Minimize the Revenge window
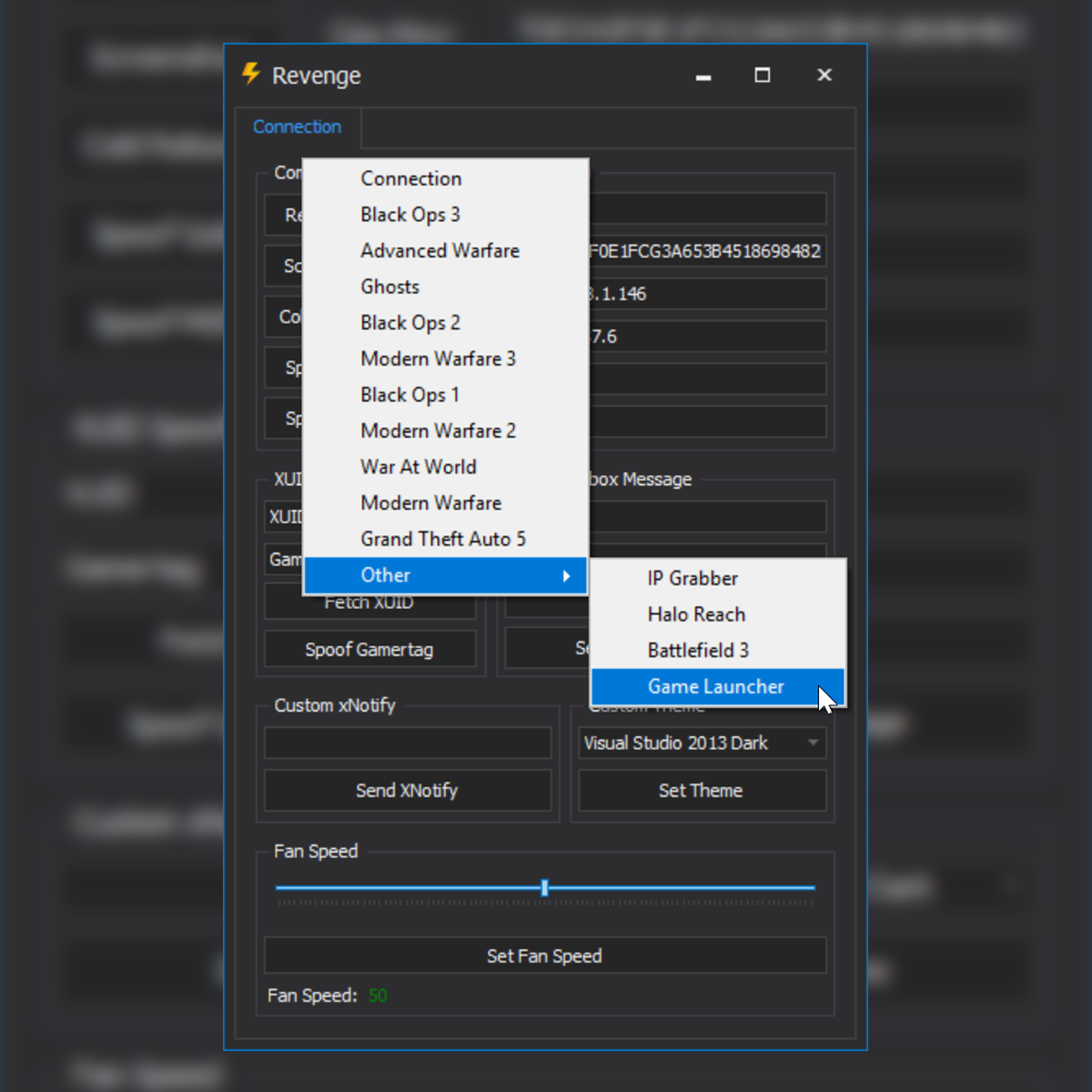The height and width of the screenshot is (1092, 1092). coord(703,76)
